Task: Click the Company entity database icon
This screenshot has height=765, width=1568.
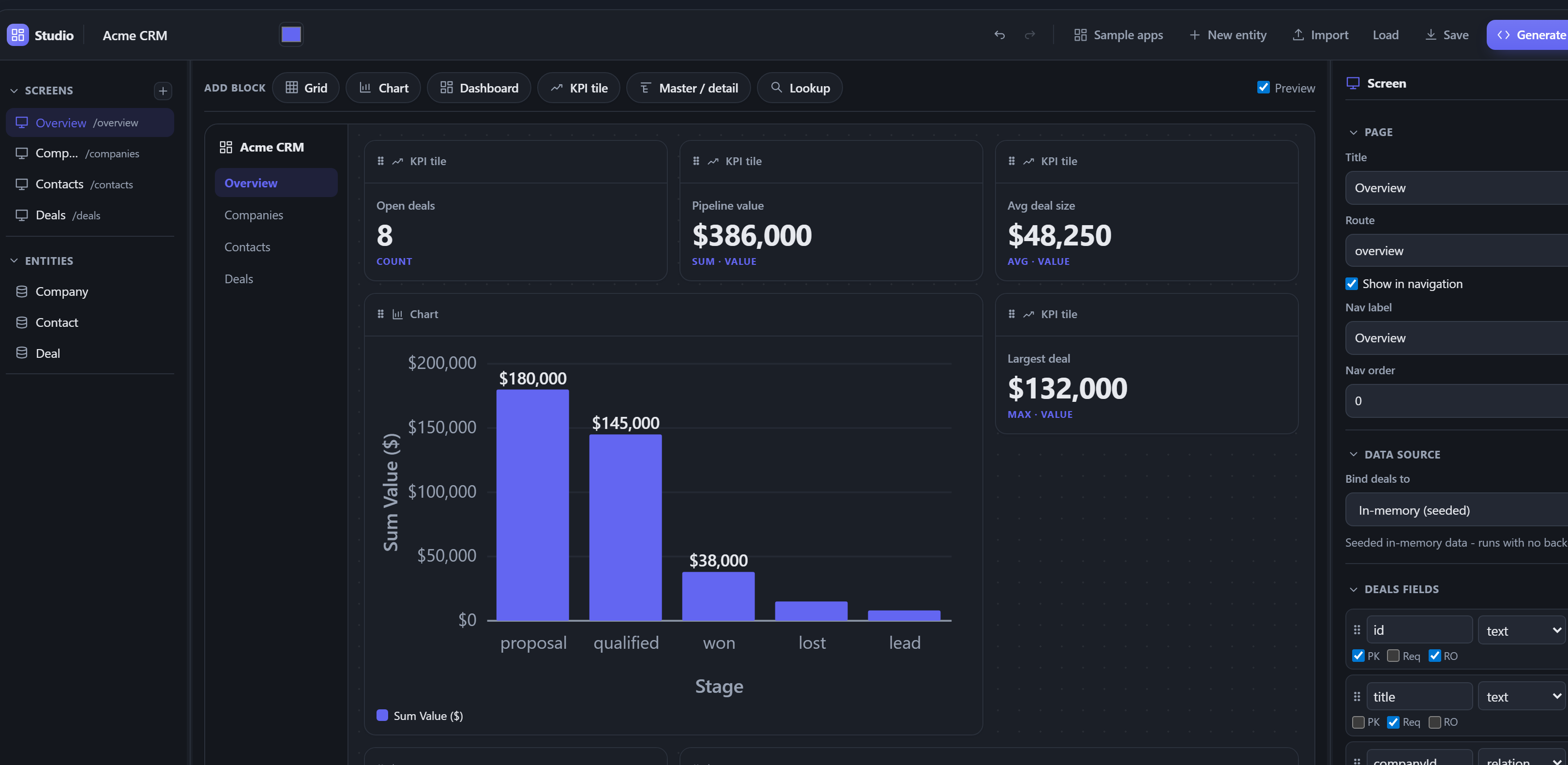Action: click(x=22, y=291)
